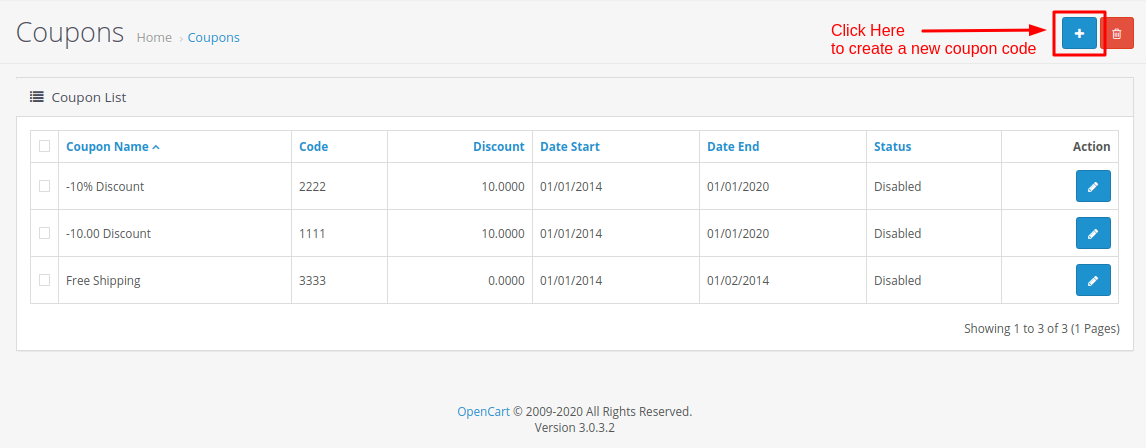Viewport: 1146px width, 448px height.
Task: Click the '01/02/2014' end date cell
Action: pos(737,281)
